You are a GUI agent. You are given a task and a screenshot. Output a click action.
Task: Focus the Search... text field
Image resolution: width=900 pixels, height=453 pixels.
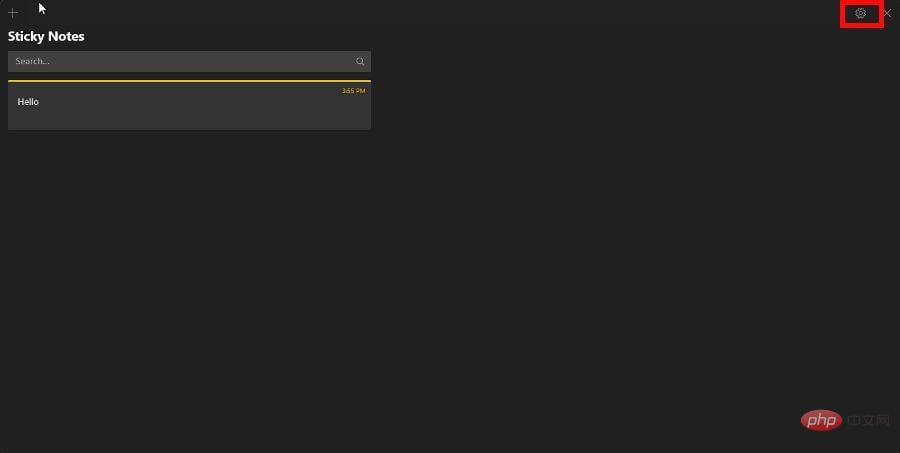(189, 61)
